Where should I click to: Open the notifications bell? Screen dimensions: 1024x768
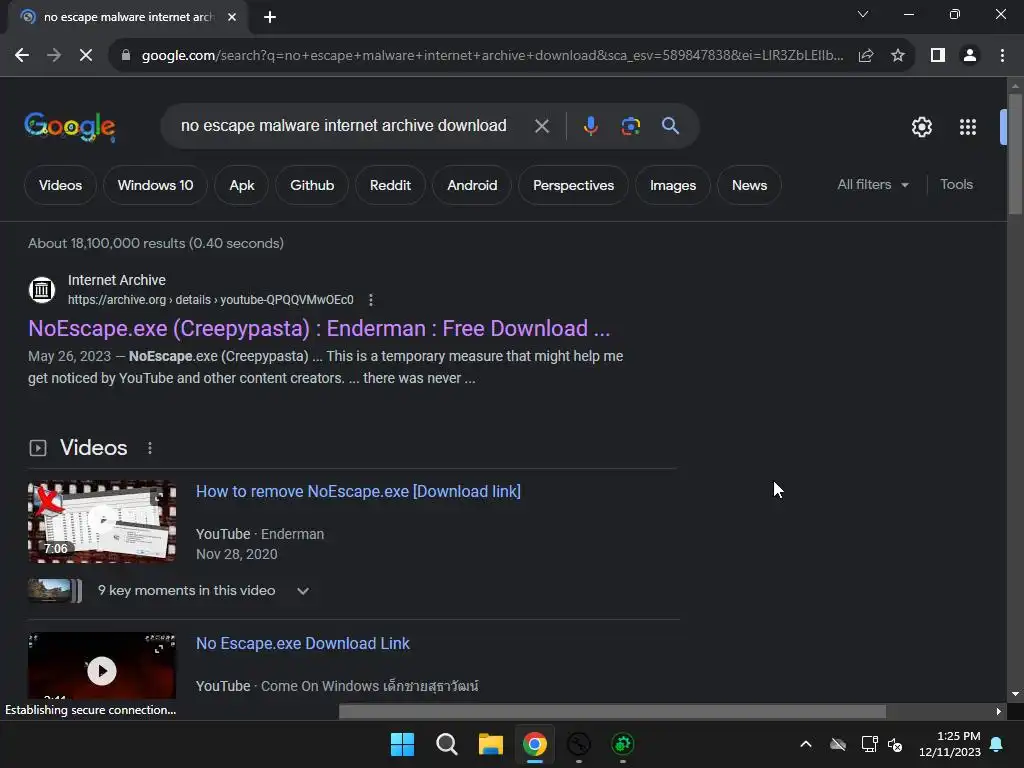(x=997, y=744)
